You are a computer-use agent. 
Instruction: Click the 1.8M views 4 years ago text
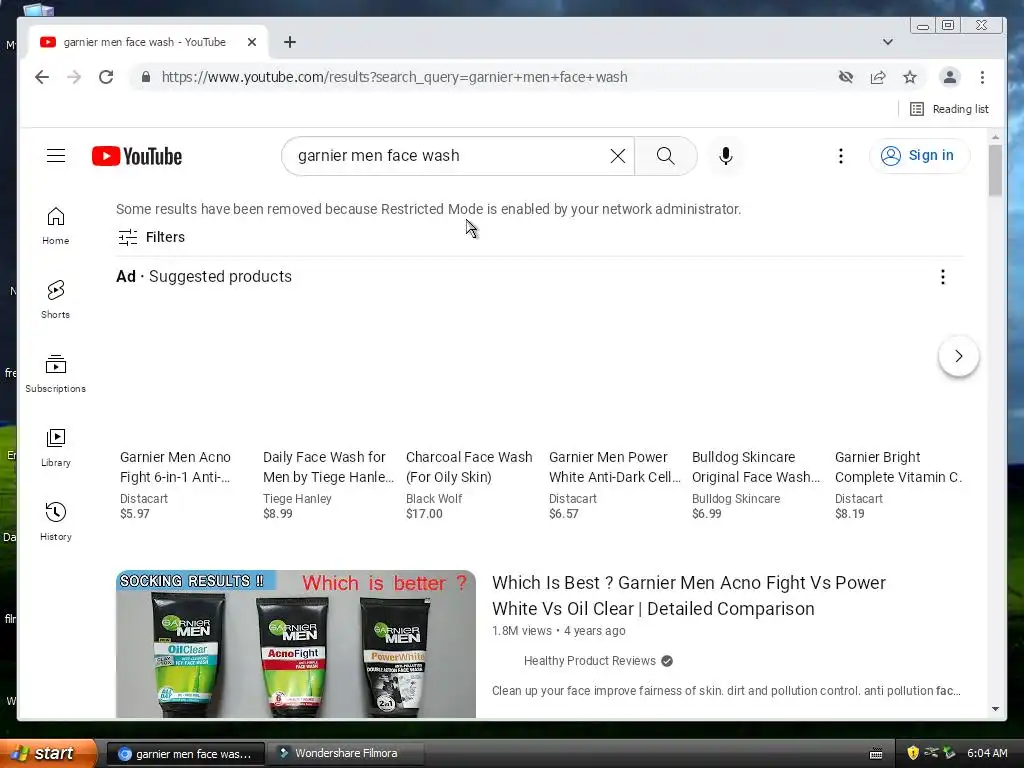[558, 631]
